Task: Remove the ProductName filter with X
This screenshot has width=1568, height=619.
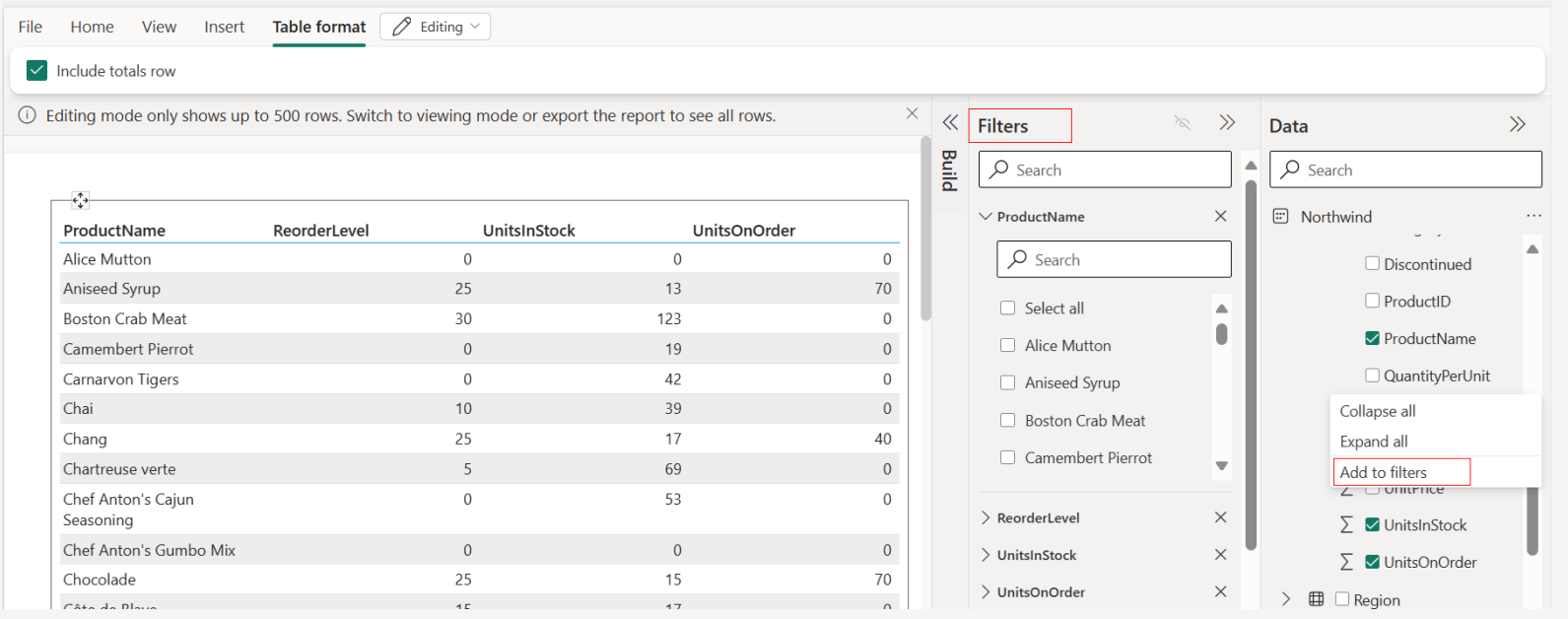Action: coord(1221,216)
